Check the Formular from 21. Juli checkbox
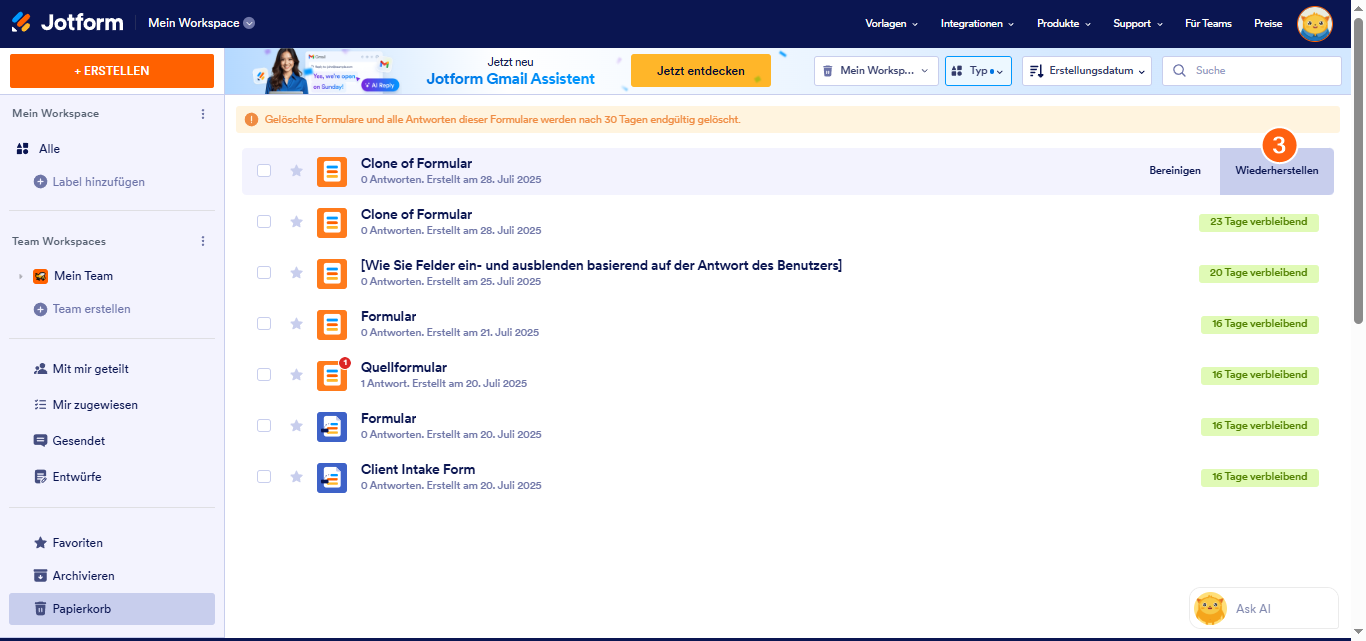This screenshot has width=1366, height=641. 264,324
